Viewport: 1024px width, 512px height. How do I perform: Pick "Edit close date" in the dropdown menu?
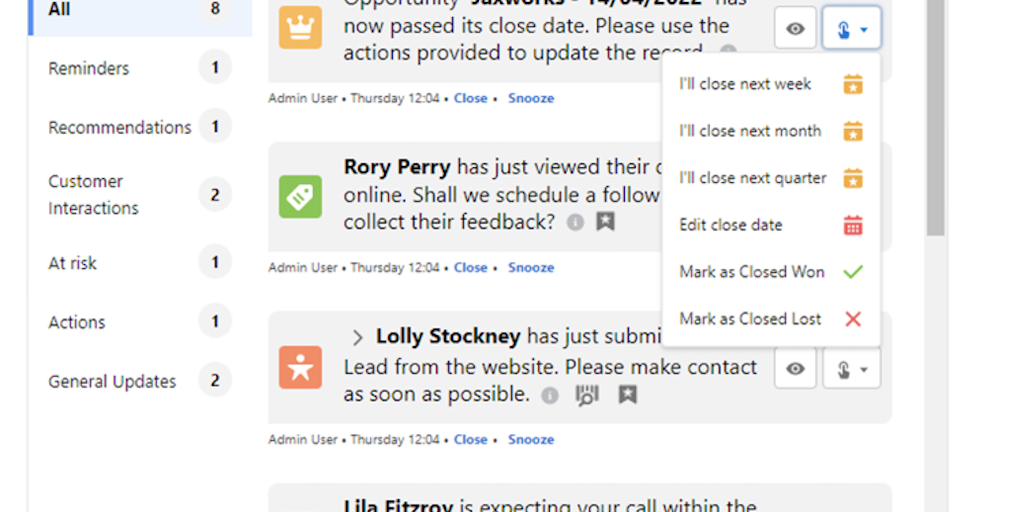[x=731, y=225]
